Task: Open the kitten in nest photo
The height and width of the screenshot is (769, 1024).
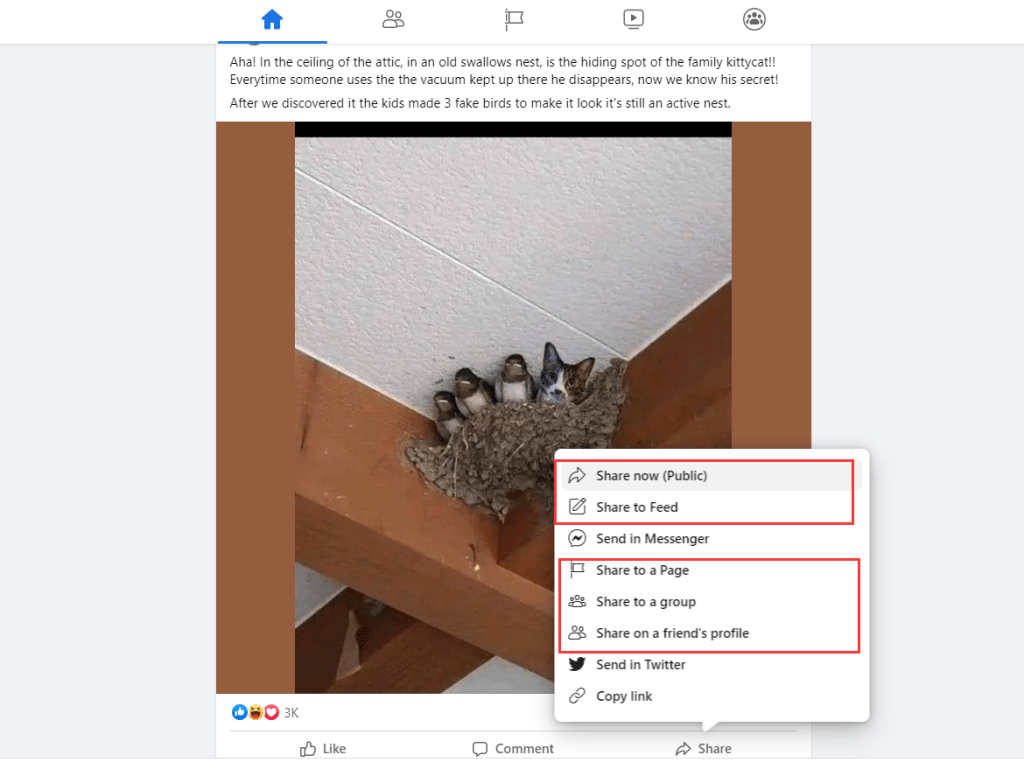Action: pyautogui.click(x=513, y=407)
